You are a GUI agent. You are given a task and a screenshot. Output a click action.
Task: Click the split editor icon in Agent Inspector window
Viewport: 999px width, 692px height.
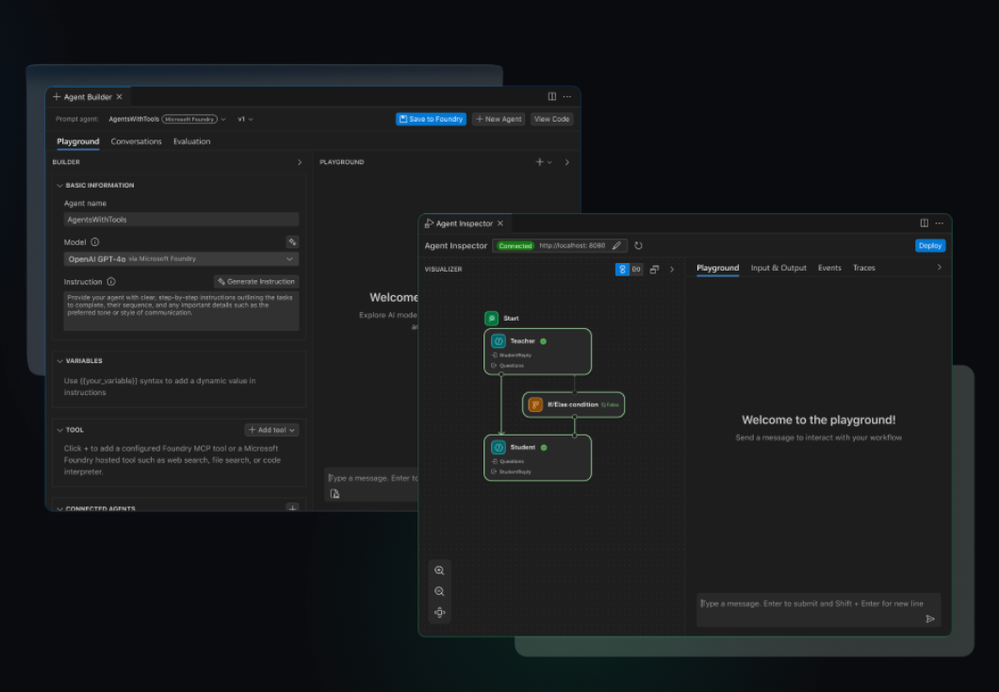pyautogui.click(x=924, y=223)
